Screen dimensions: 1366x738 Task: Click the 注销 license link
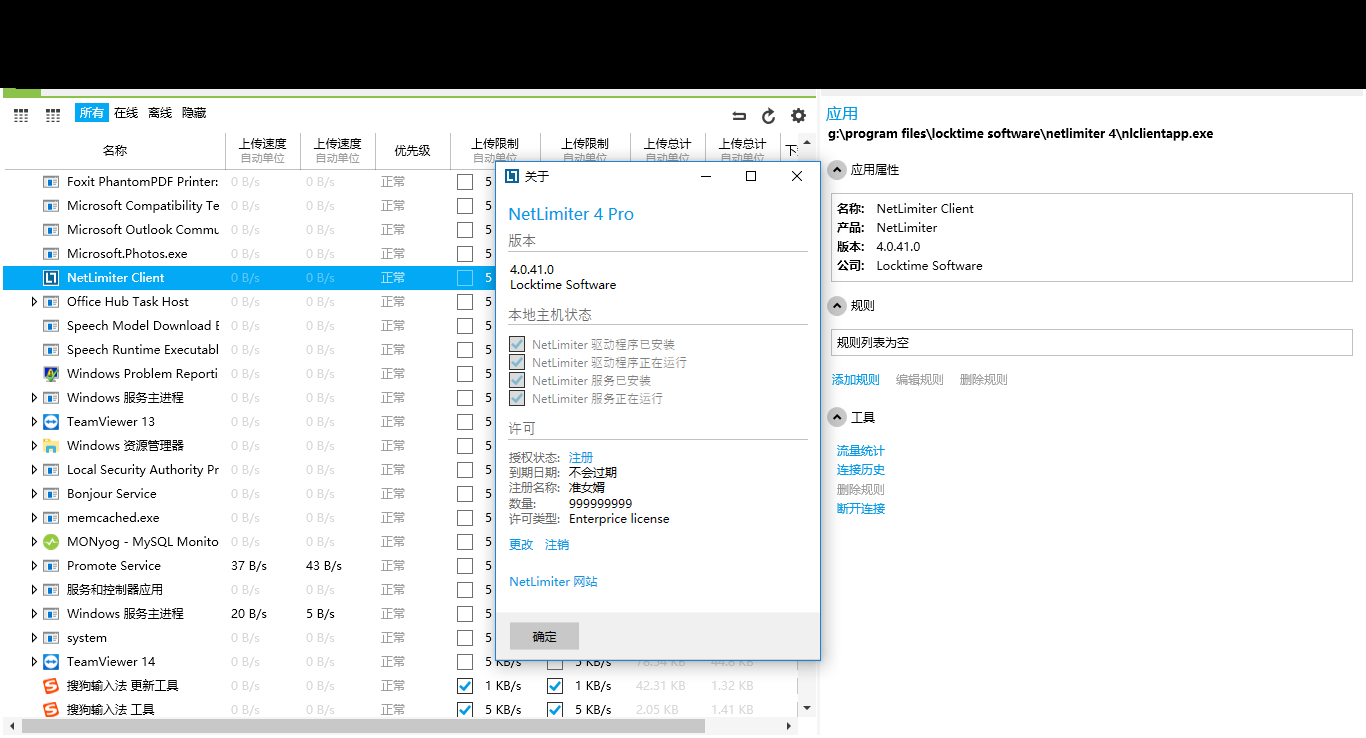[557, 545]
